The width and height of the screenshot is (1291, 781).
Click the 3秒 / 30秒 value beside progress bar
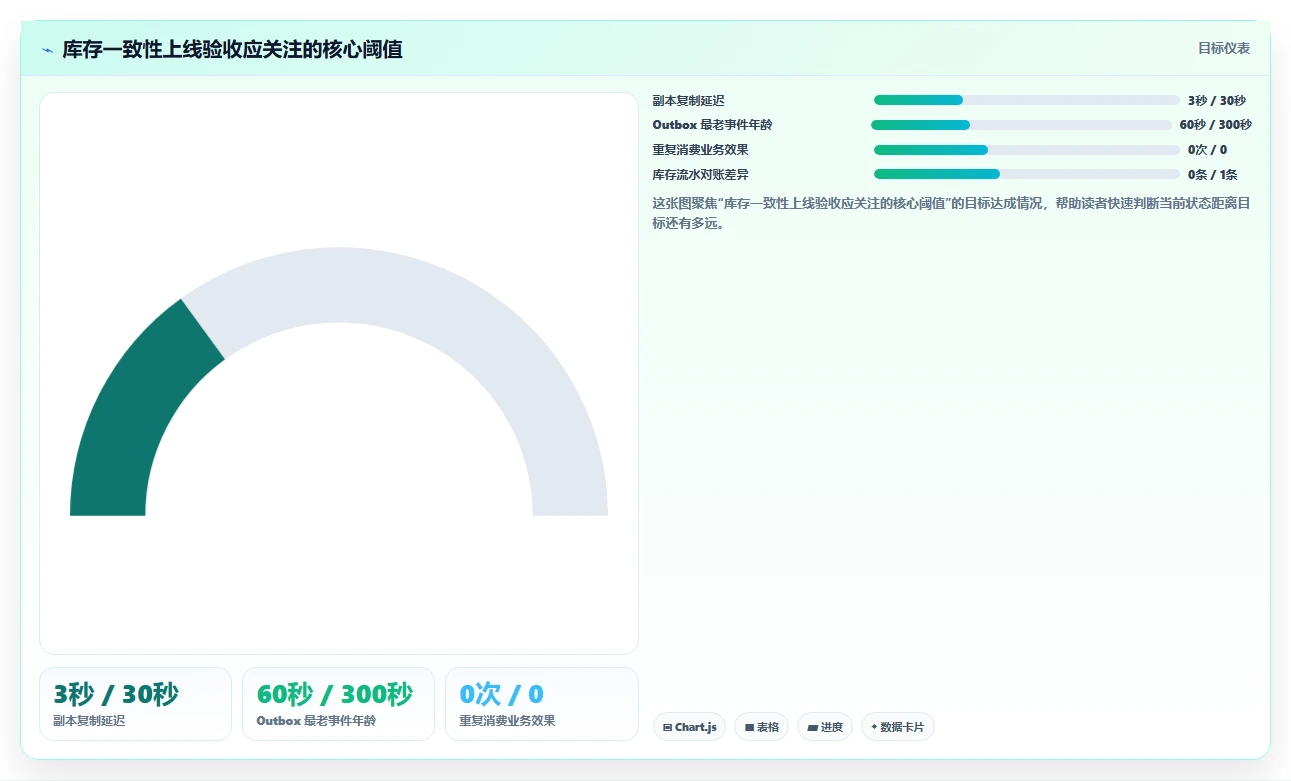point(1216,100)
